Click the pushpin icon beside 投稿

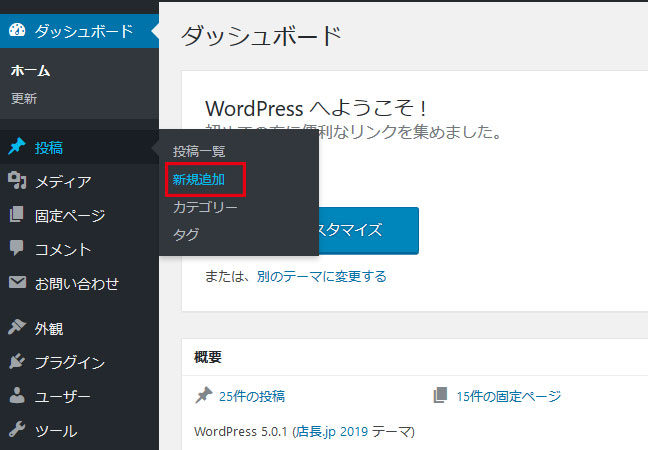pos(17,147)
